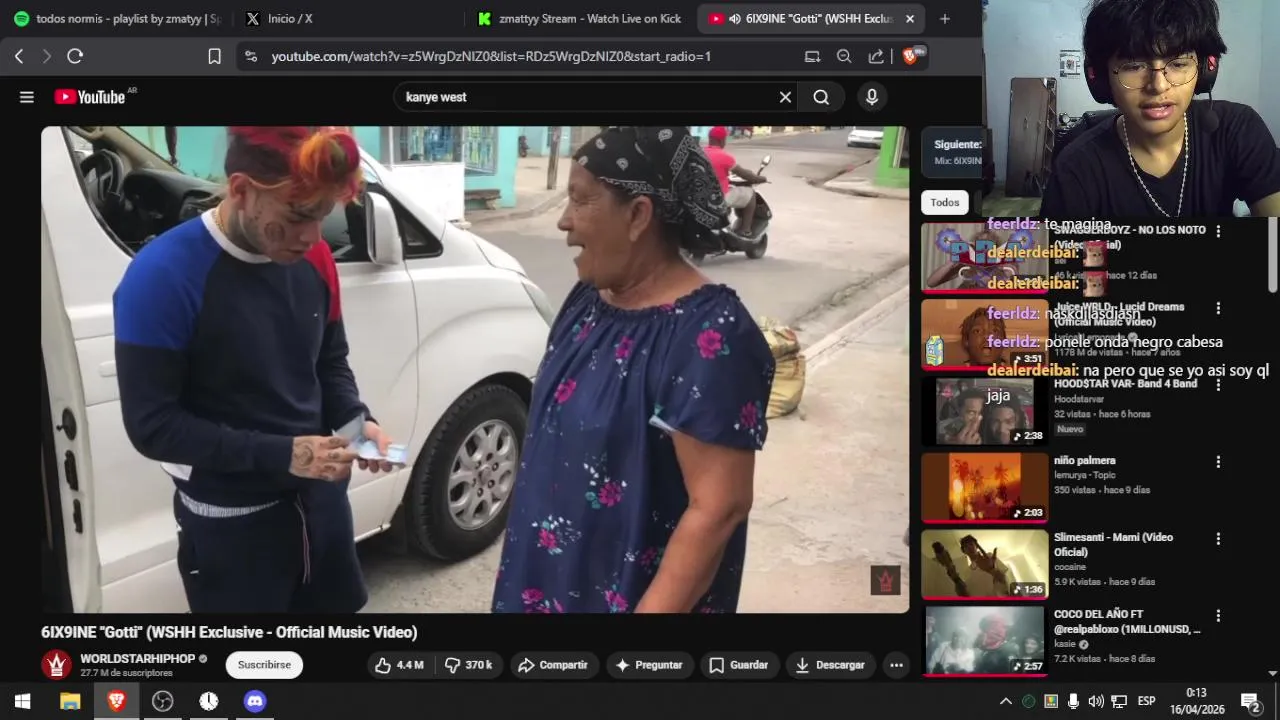Click the YouTube search magnifier button

click(x=821, y=97)
